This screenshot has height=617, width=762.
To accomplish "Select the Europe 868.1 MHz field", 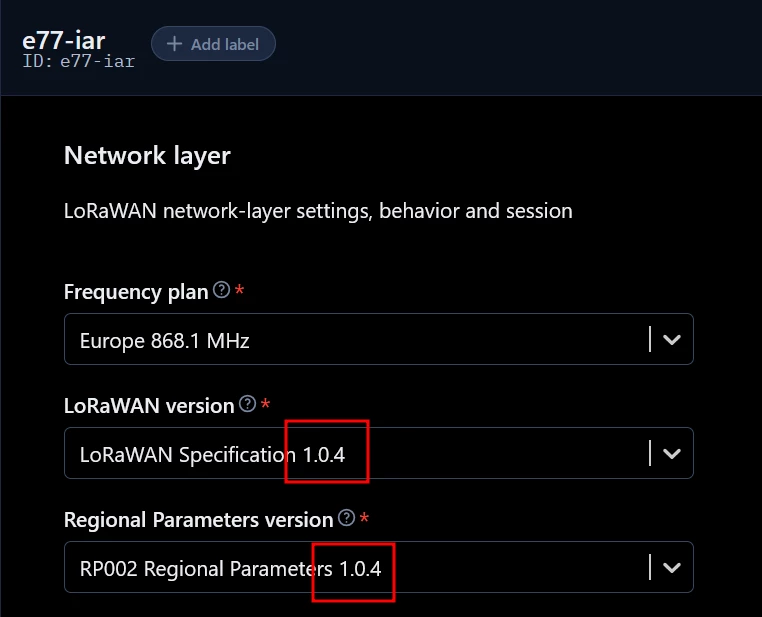I will coord(379,339).
